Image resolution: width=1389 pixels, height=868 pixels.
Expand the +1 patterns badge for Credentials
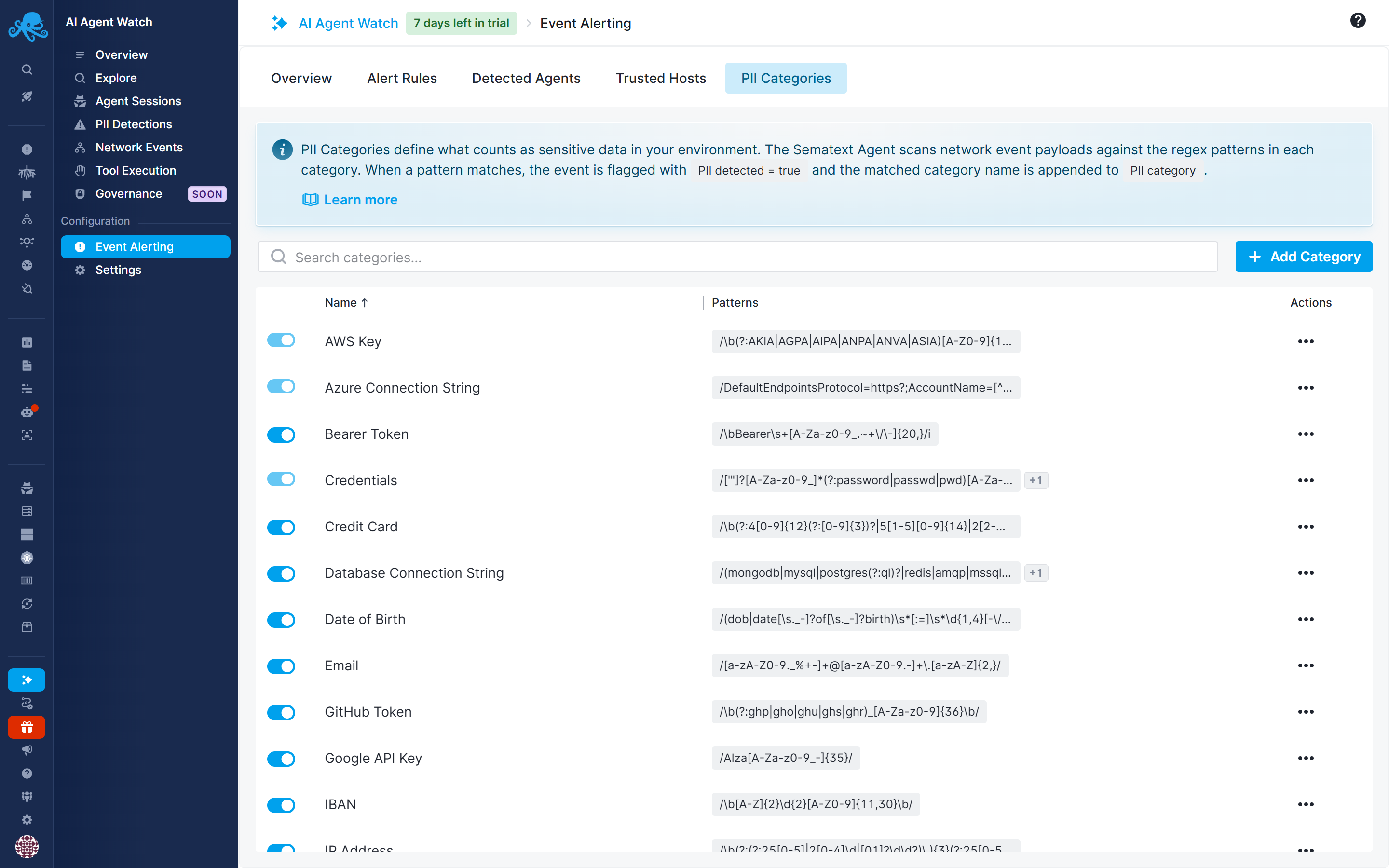click(x=1036, y=480)
